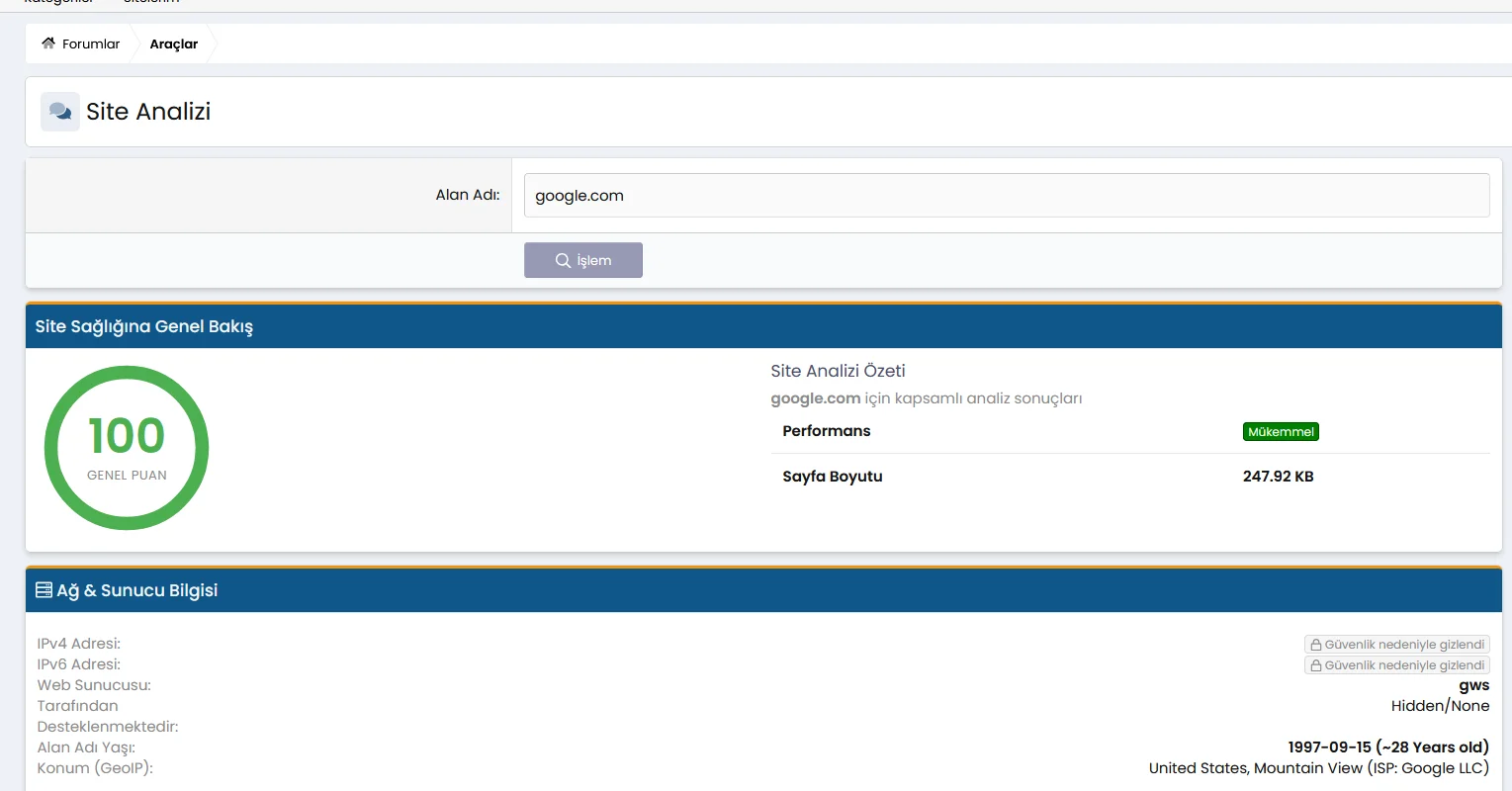This screenshot has height=791, width=1512.
Task: Click the green Mükemmel badge
Action: 1281,432
